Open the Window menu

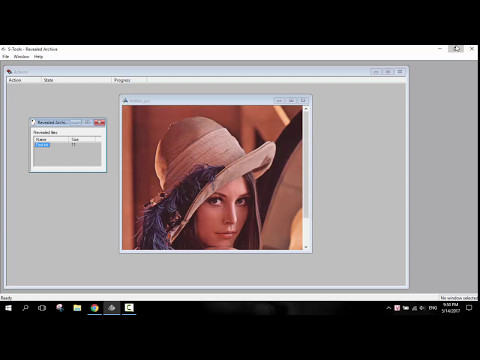pyautogui.click(x=21, y=56)
